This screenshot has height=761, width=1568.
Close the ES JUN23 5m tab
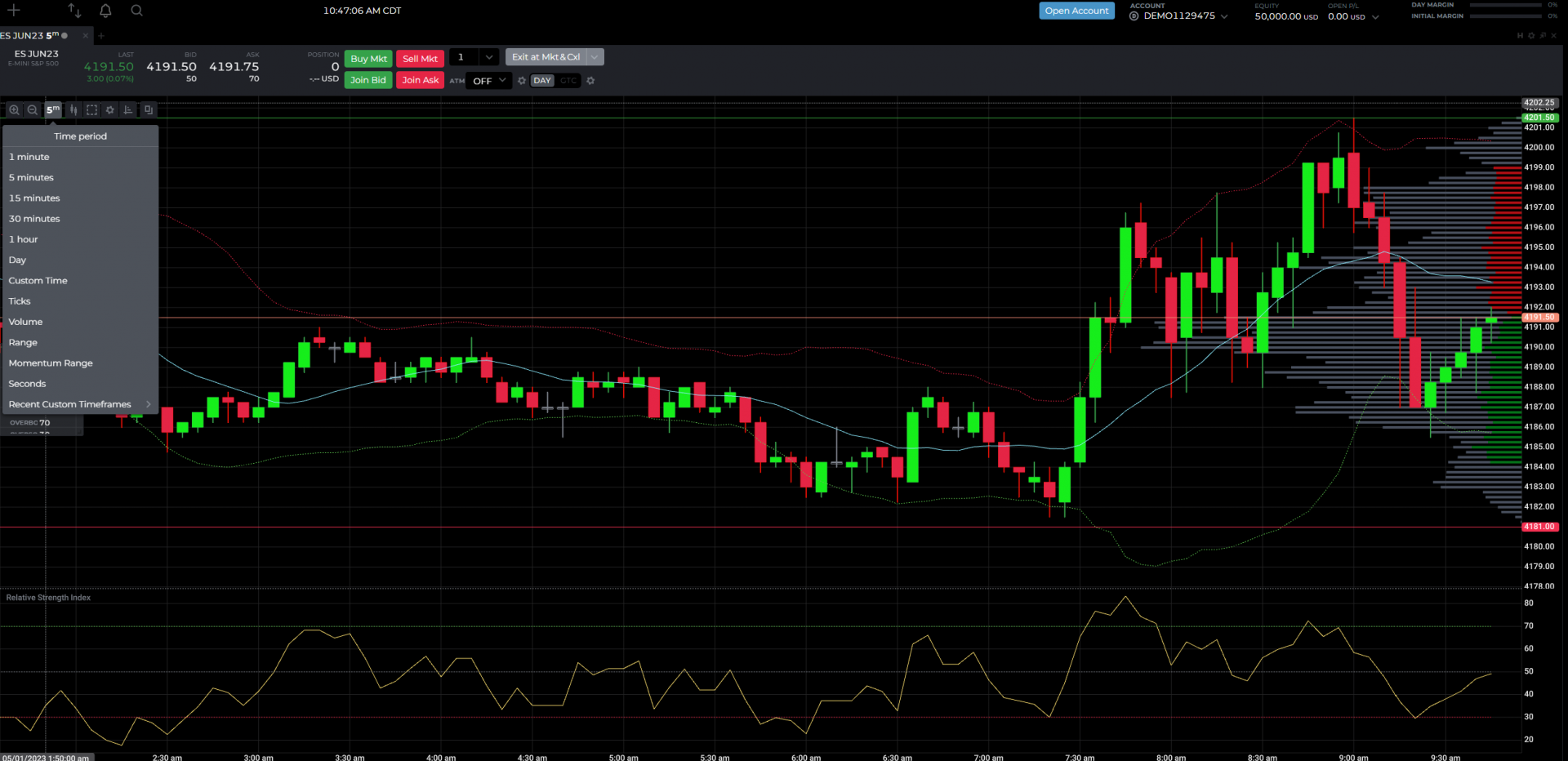[85, 36]
